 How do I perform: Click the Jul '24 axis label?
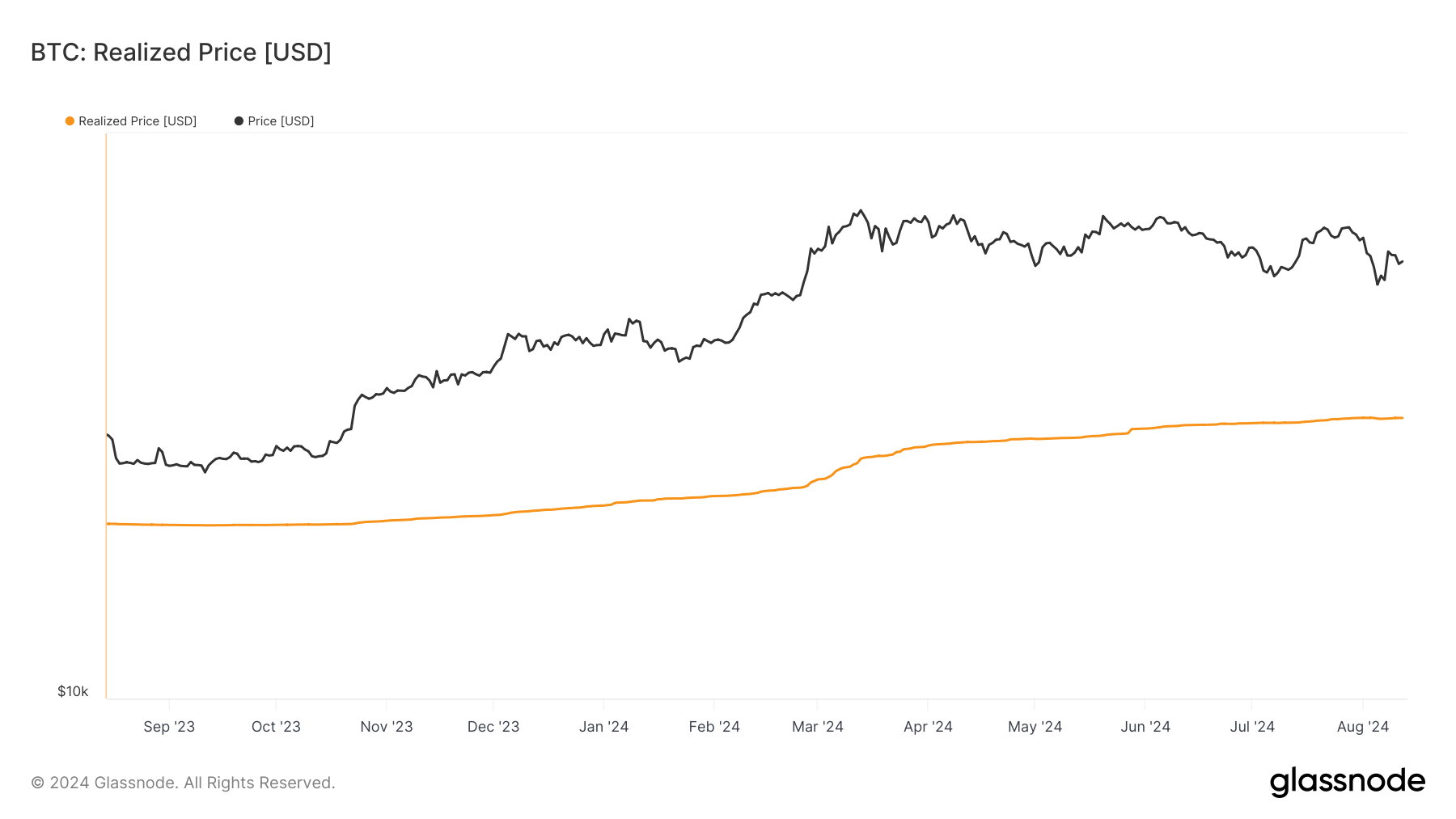pyautogui.click(x=1251, y=727)
